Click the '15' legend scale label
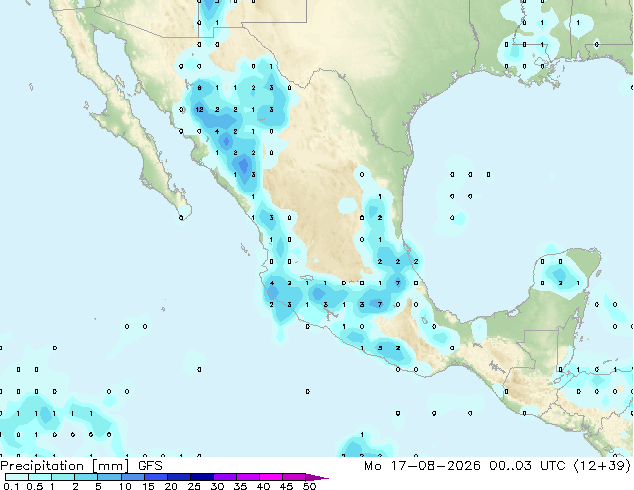Viewport: 634px width, 490px height. point(148,486)
